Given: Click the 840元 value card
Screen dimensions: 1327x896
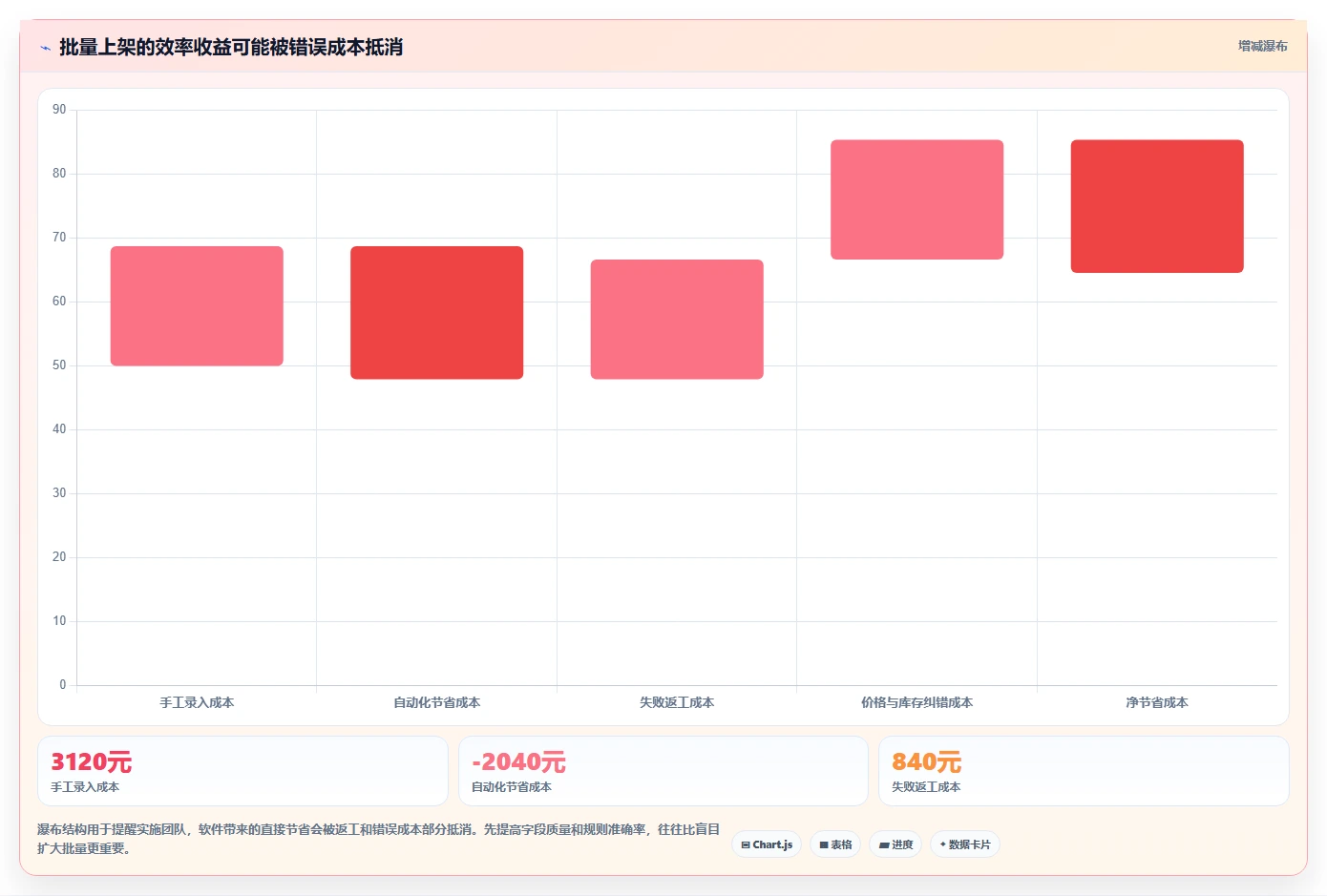Looking at the screenshot, I should (1084, 771).
